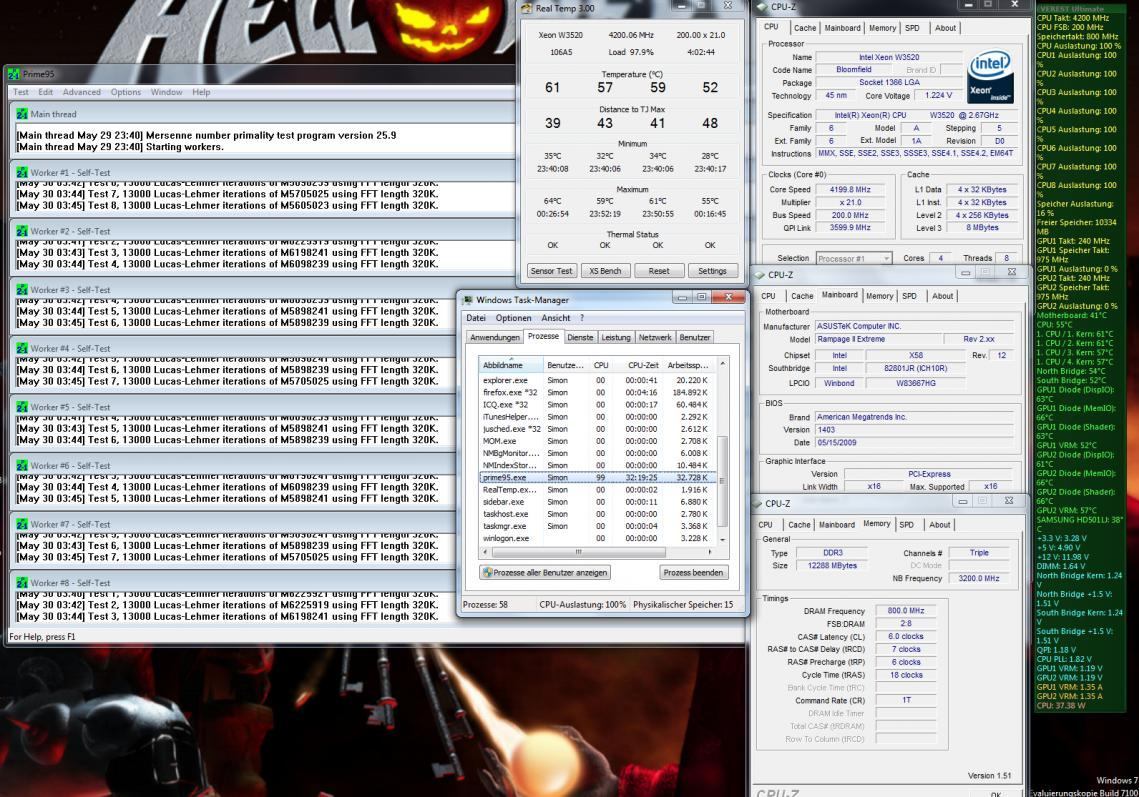Open the Ansicht menu in Task-Manager
1139x797 pixels.
(556, 318)
